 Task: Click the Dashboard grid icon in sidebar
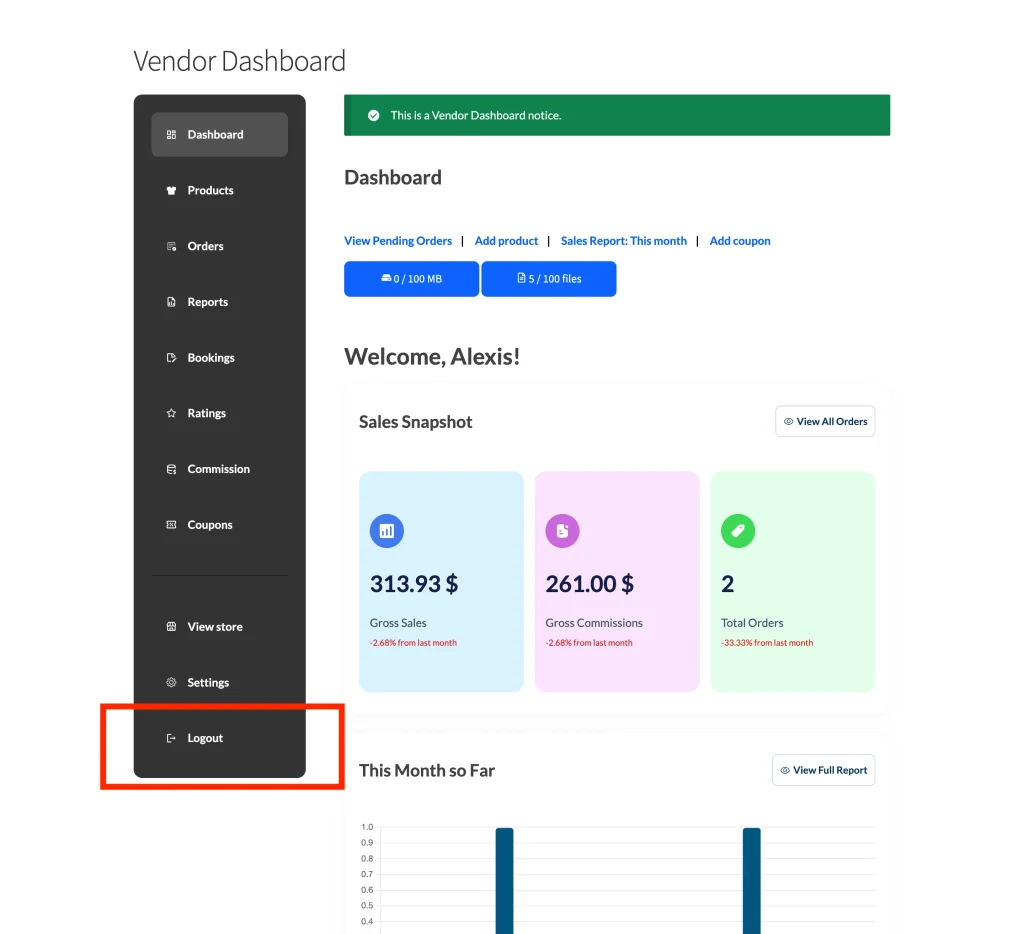point(171,135)
